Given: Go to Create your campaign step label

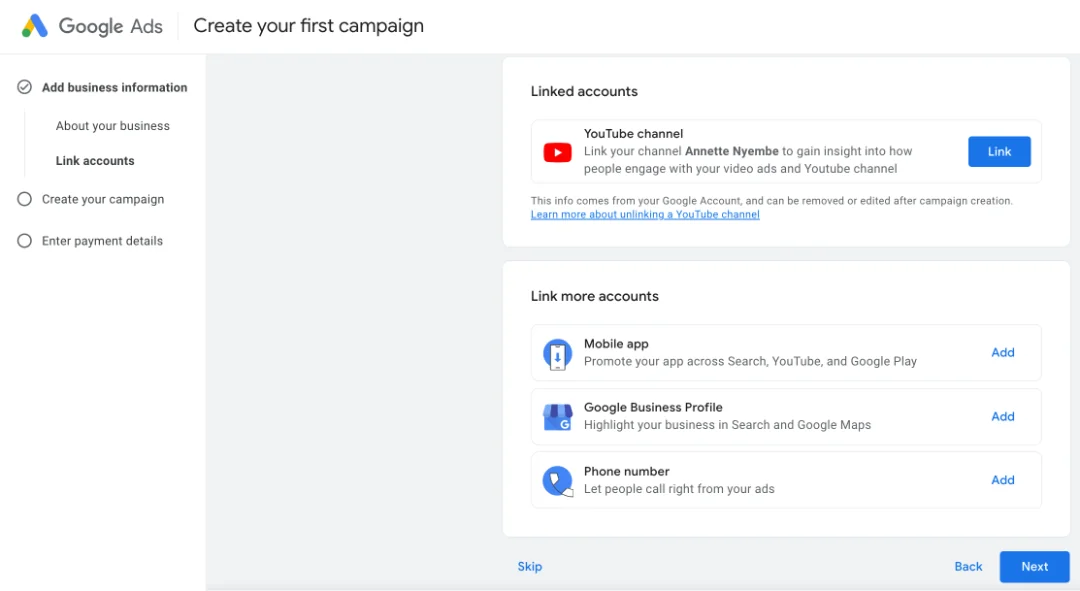Looking at the screenshot, I should (103, 199).
